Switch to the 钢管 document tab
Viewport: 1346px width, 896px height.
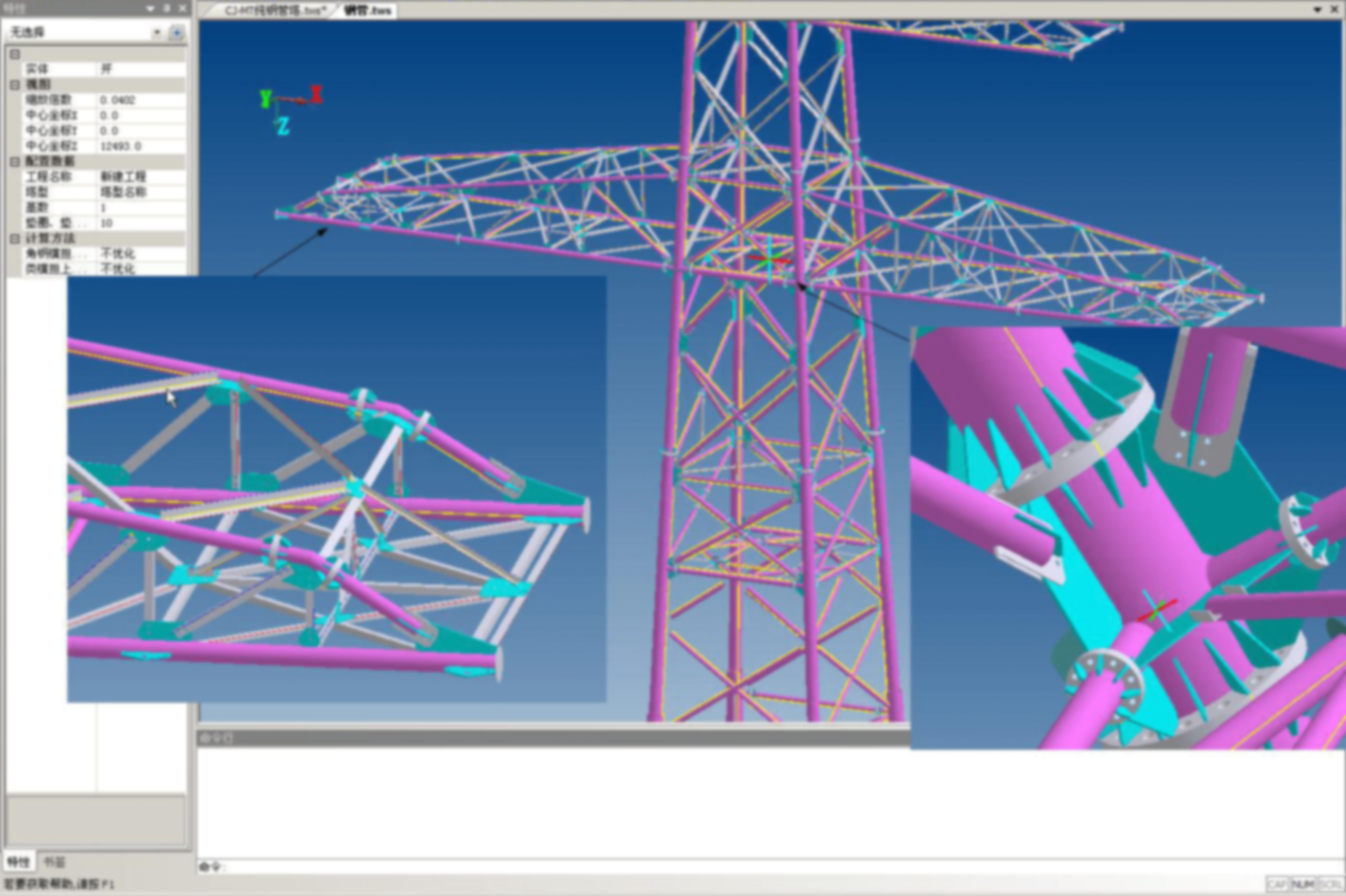(369, 11)
